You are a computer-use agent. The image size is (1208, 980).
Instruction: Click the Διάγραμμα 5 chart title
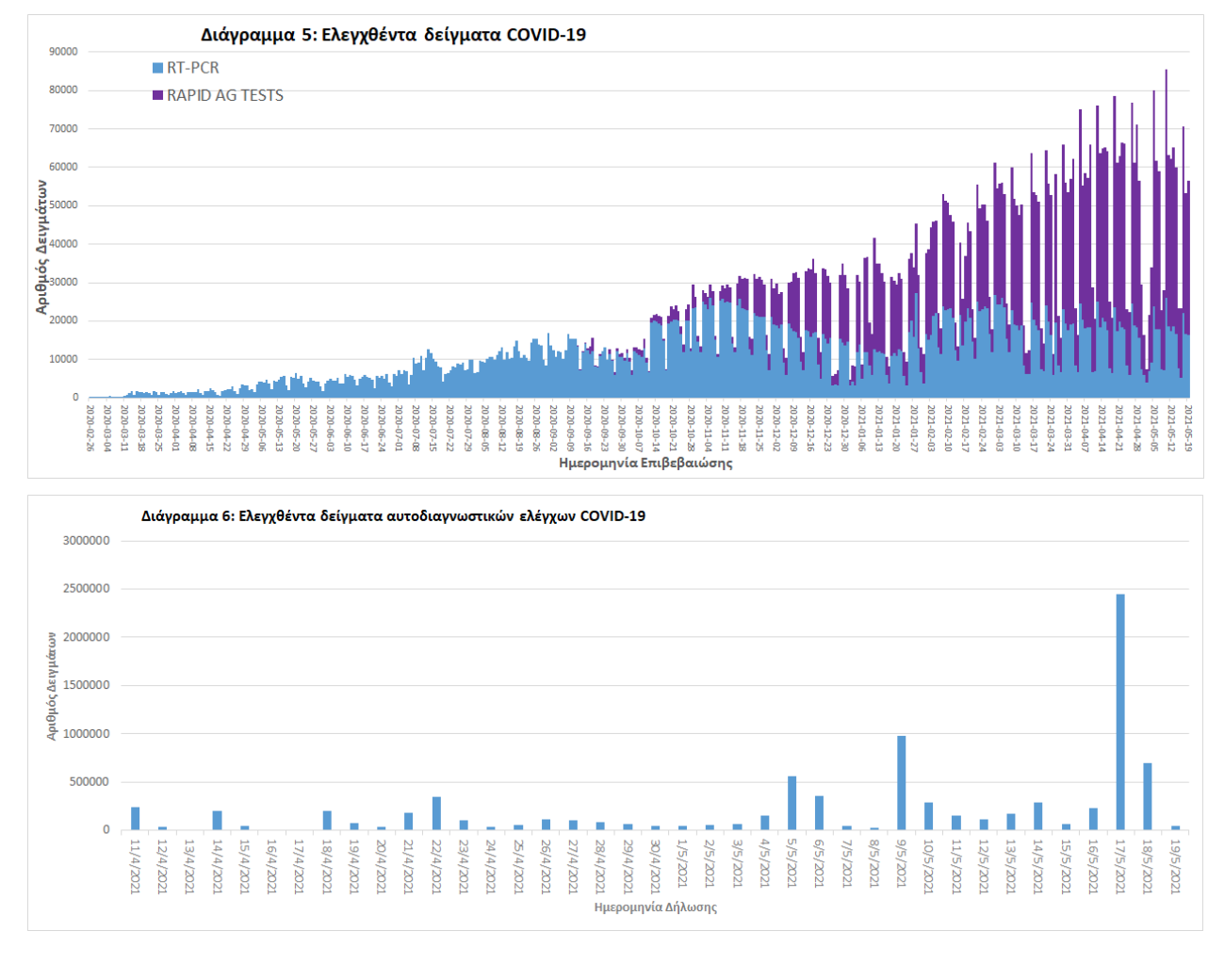coord(393,35)
